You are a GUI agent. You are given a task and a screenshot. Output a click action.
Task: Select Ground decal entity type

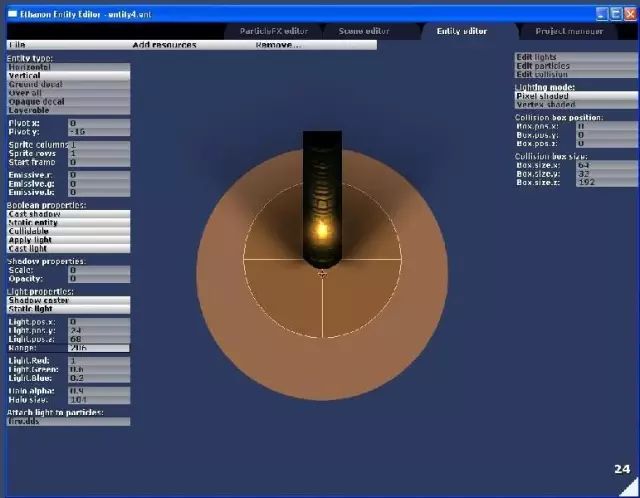[69, 84]
